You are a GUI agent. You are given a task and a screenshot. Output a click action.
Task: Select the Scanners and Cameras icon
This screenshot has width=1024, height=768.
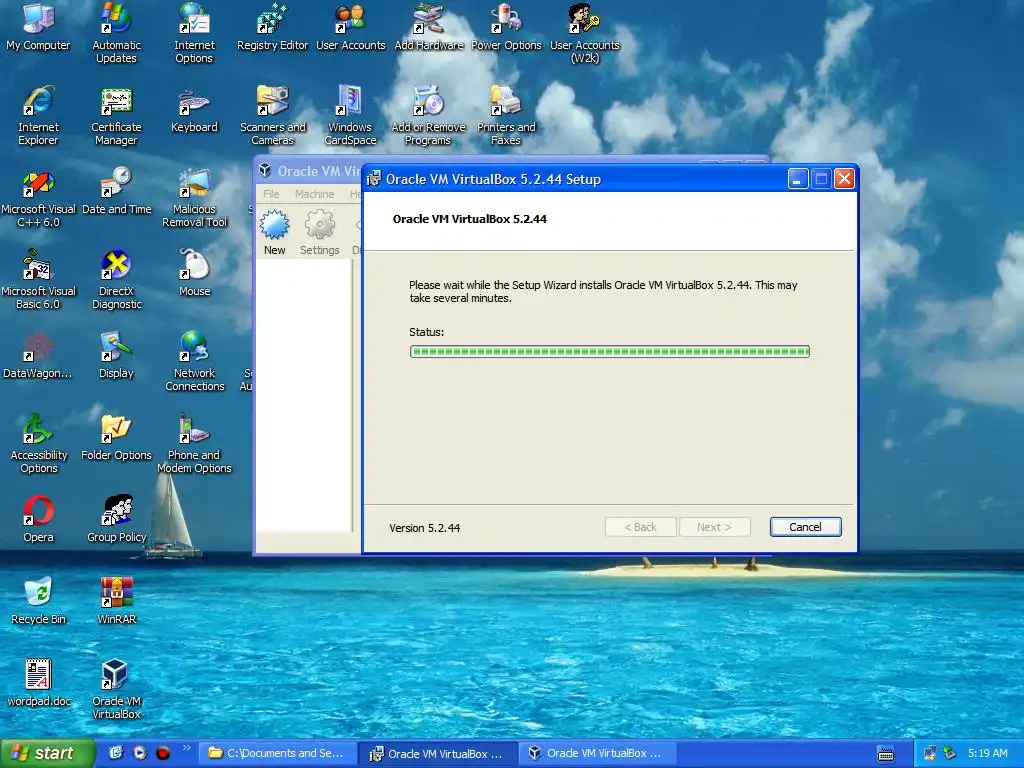[x=272, y=115]
